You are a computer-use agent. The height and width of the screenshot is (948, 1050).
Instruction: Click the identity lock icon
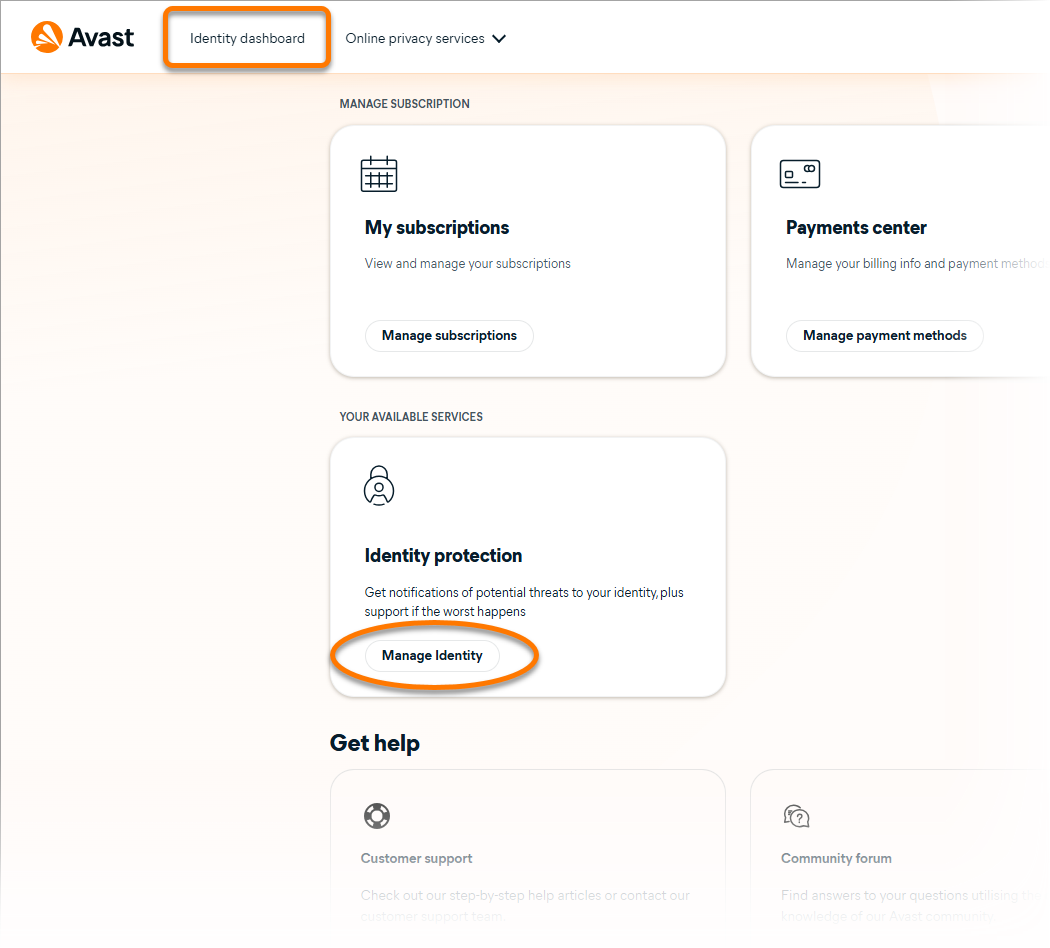[x=379, y=485]
